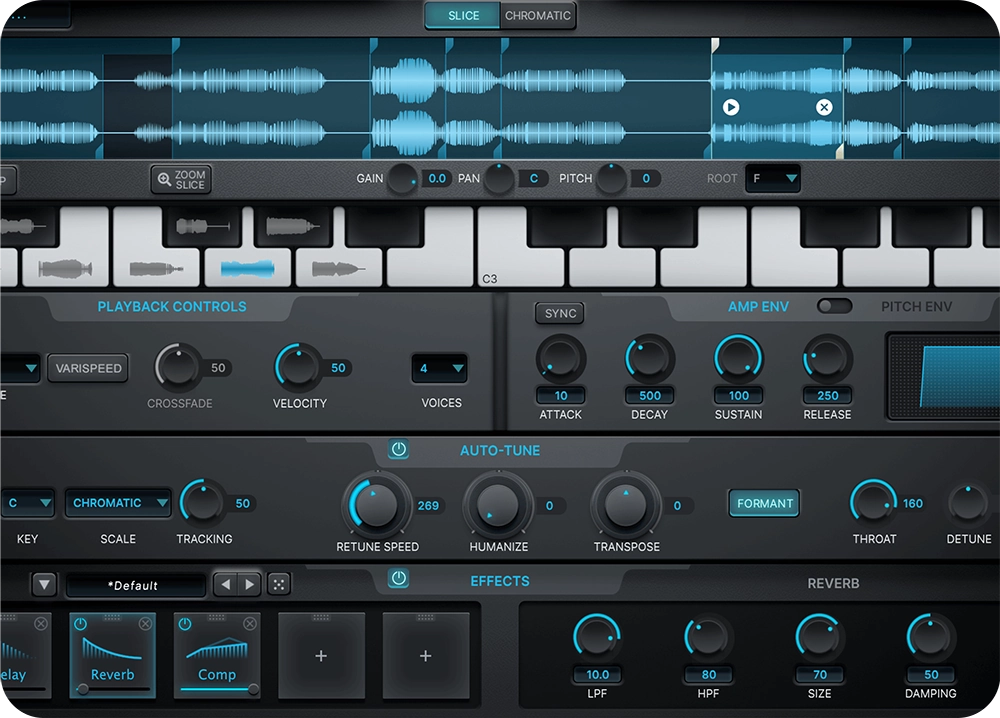The width and height of the screenshot is (1000, 718).
Task: Select the AMP ENV tab
Action: [x=758, y=307]
